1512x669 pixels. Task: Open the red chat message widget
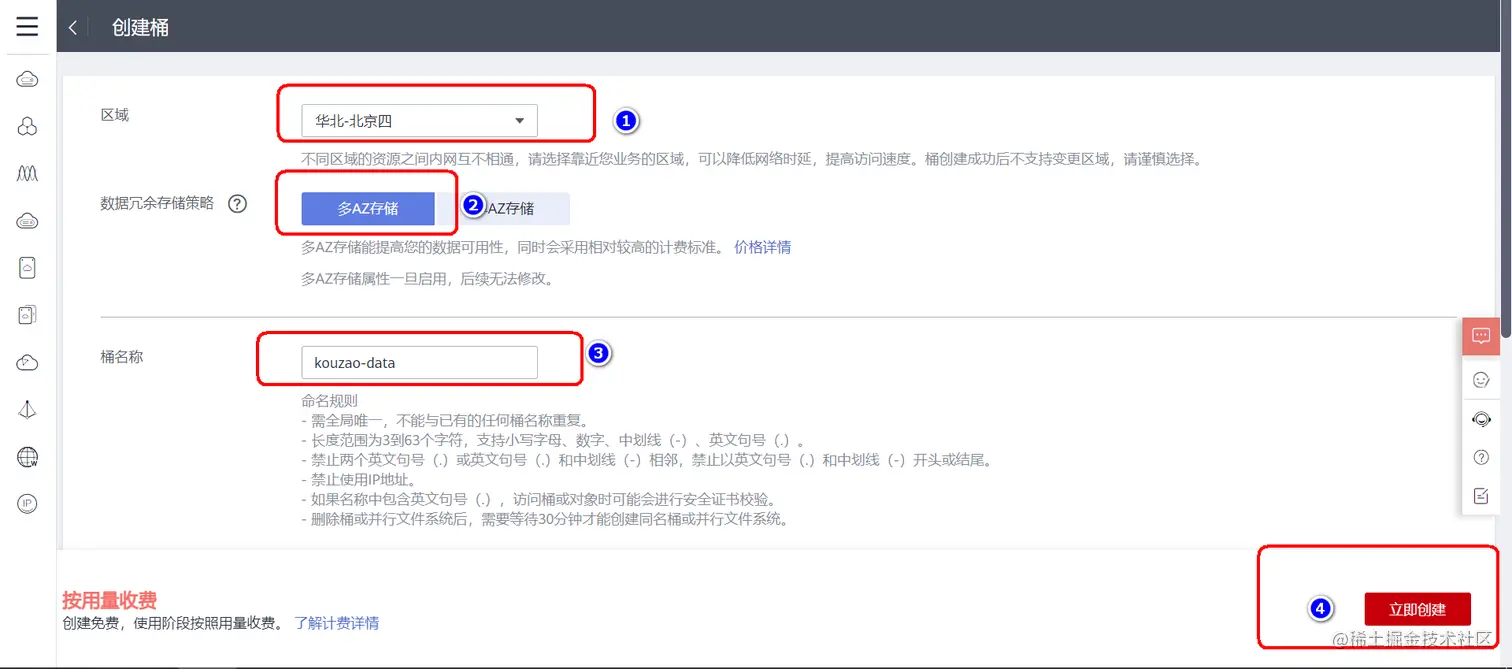[1481, 336]
